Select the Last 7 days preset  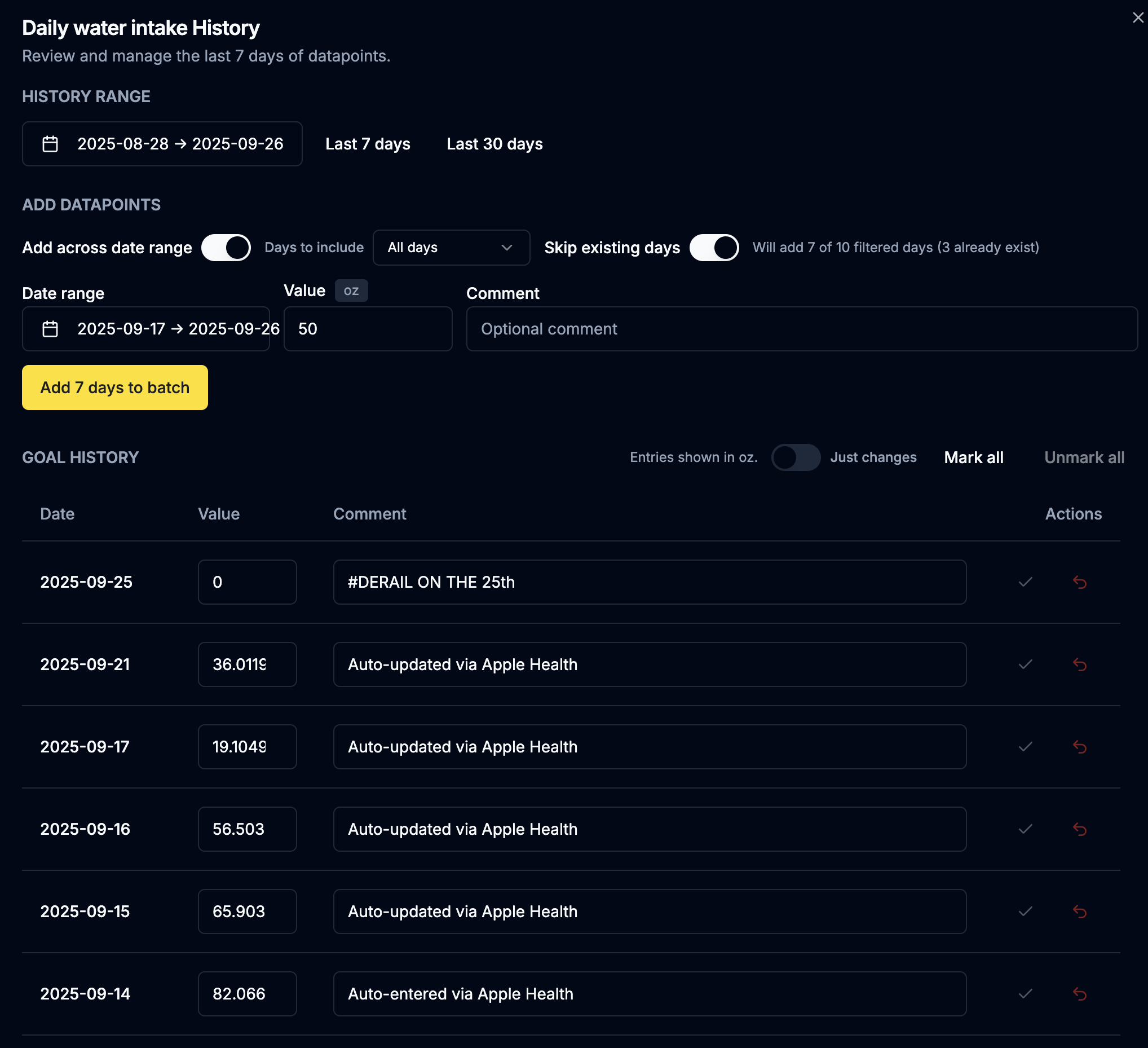click(x=367, y=144)
